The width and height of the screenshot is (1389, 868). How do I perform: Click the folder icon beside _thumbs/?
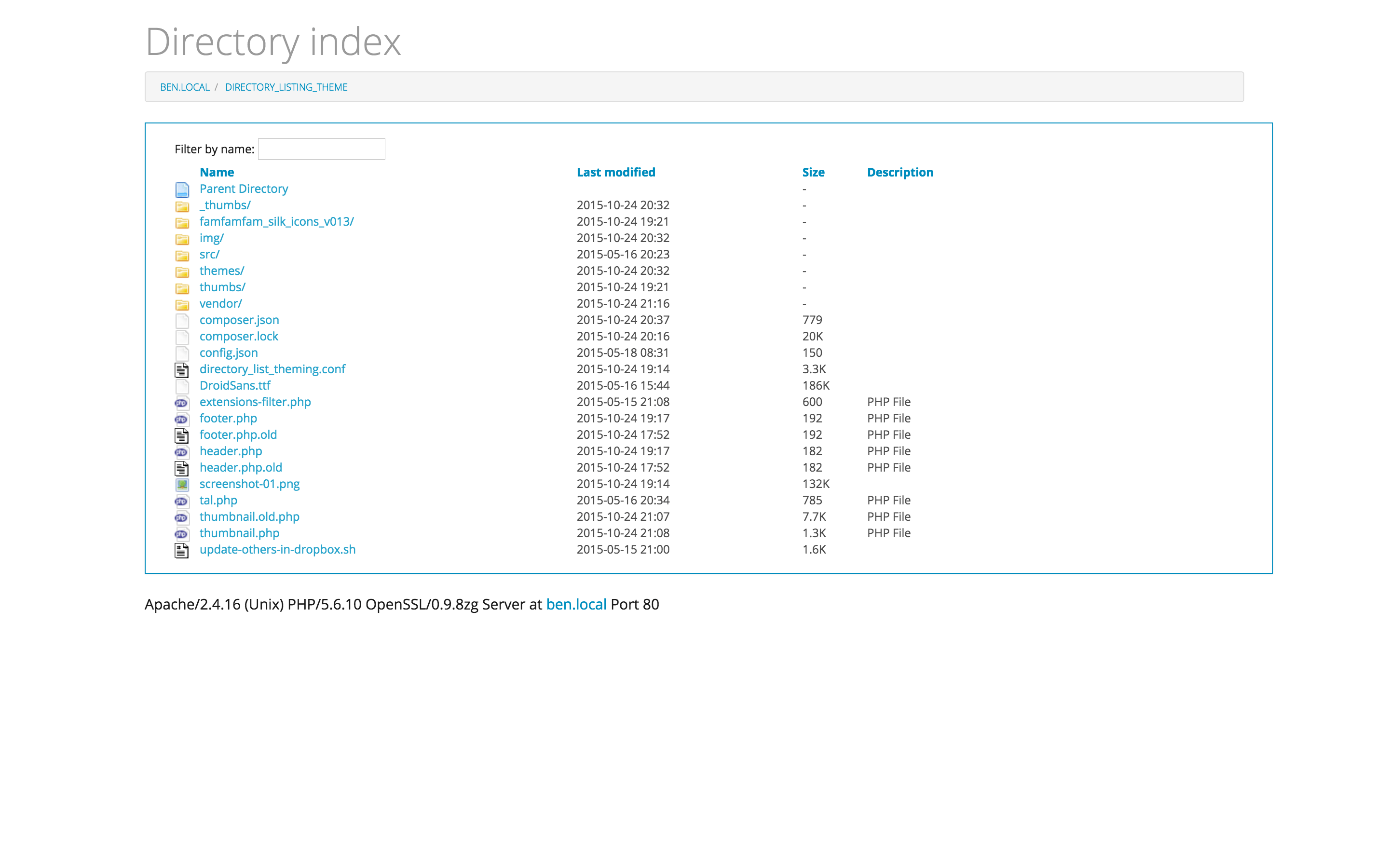[x=182, y=206]
